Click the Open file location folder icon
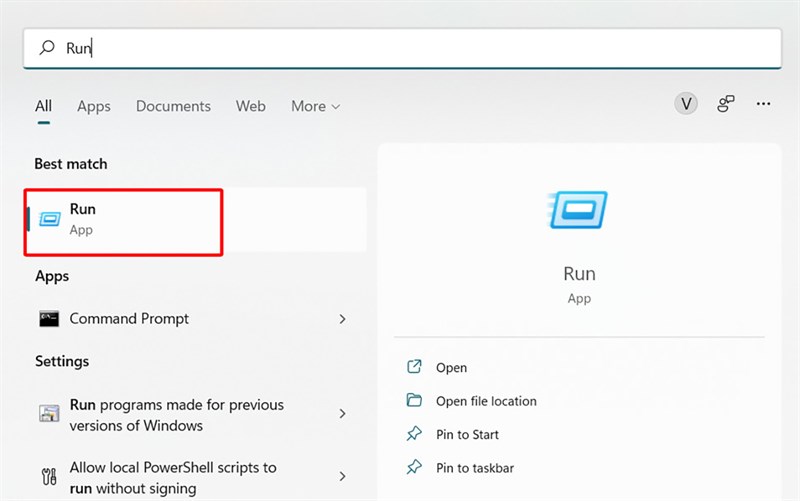This screenshot has width=800, height=501. tap(414, 401)
